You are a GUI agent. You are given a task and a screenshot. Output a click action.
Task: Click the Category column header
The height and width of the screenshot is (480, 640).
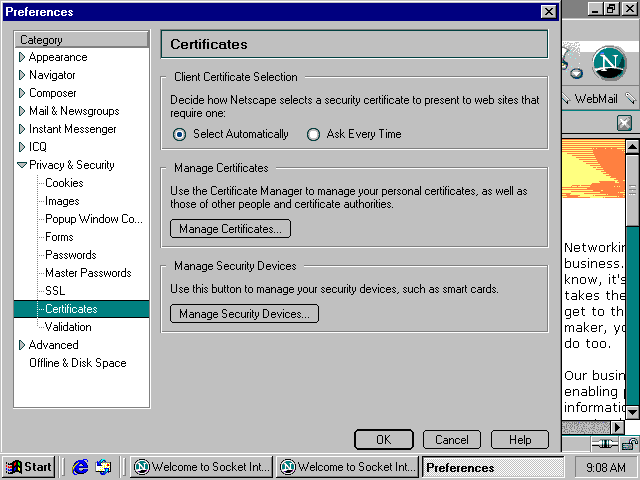(x=81, y=40)
